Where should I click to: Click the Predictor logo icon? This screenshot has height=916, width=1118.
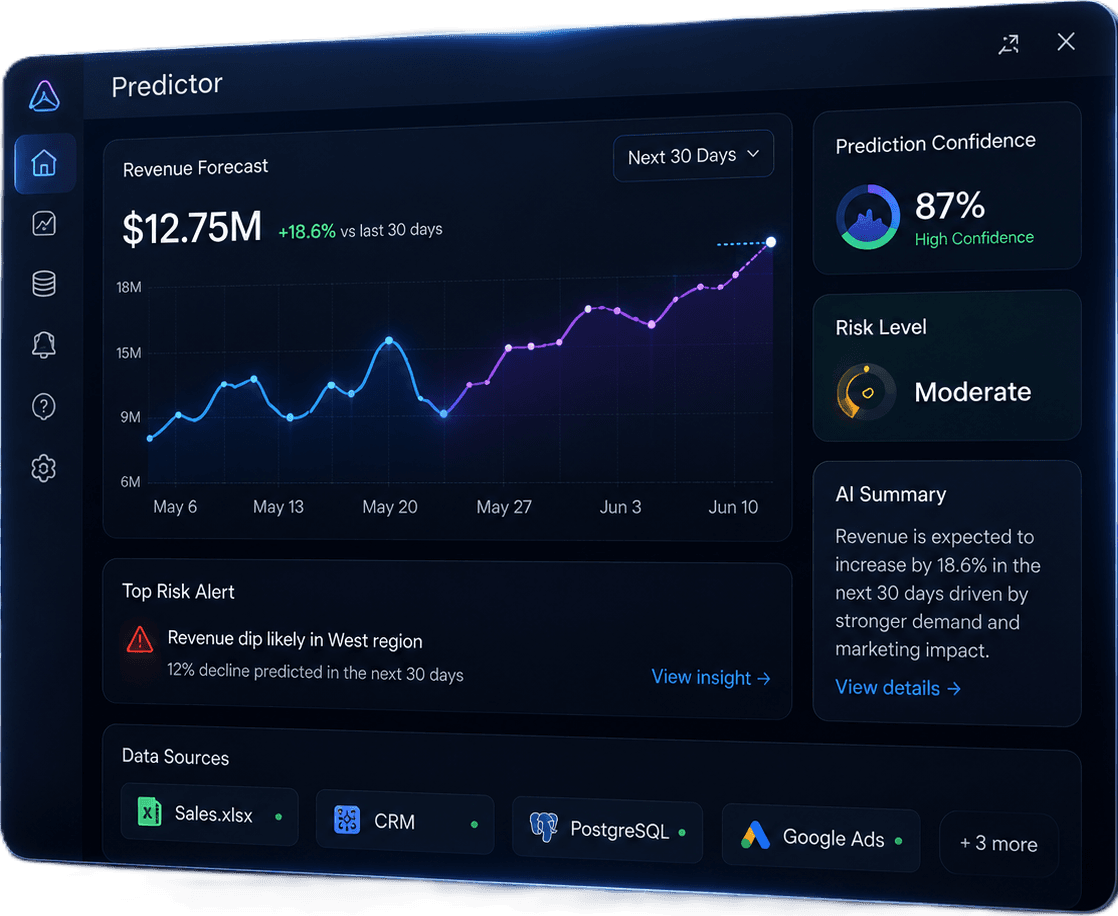pyautogui.click(x=44, y=96)
